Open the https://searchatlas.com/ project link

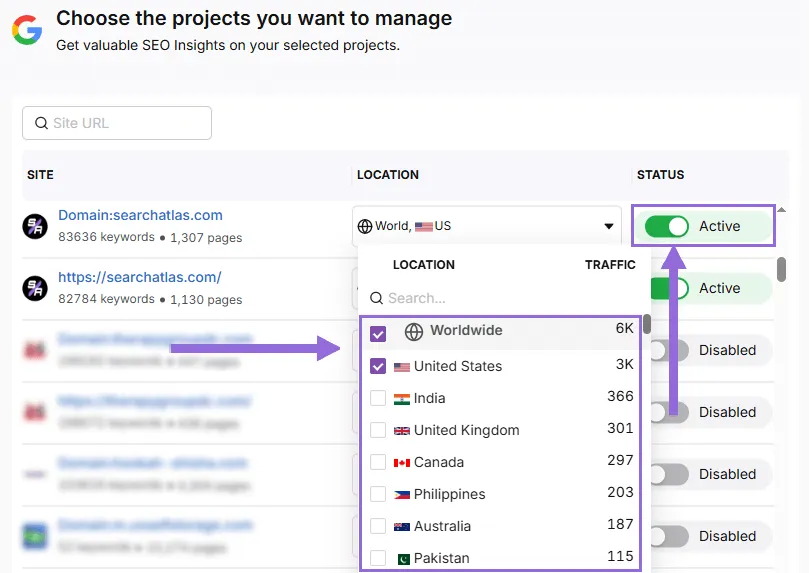coord(139,277)
